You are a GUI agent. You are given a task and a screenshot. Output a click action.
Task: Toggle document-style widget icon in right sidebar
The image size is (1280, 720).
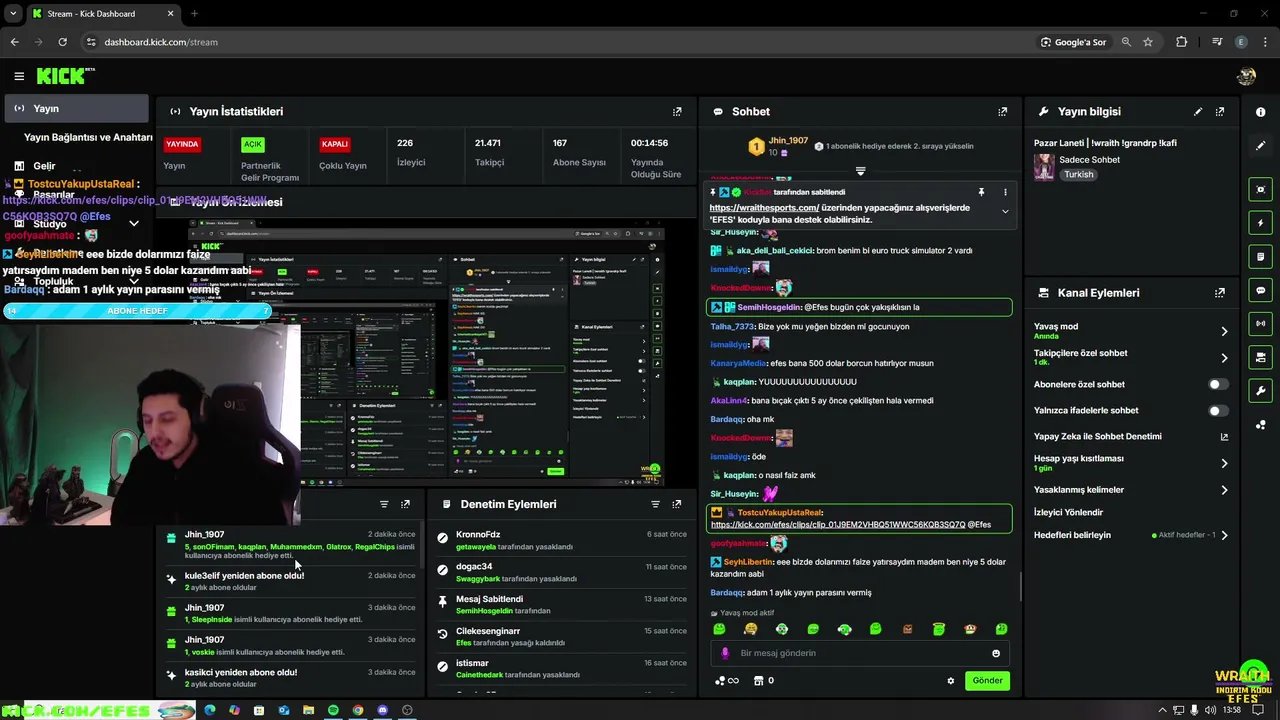coord(1260,257)
